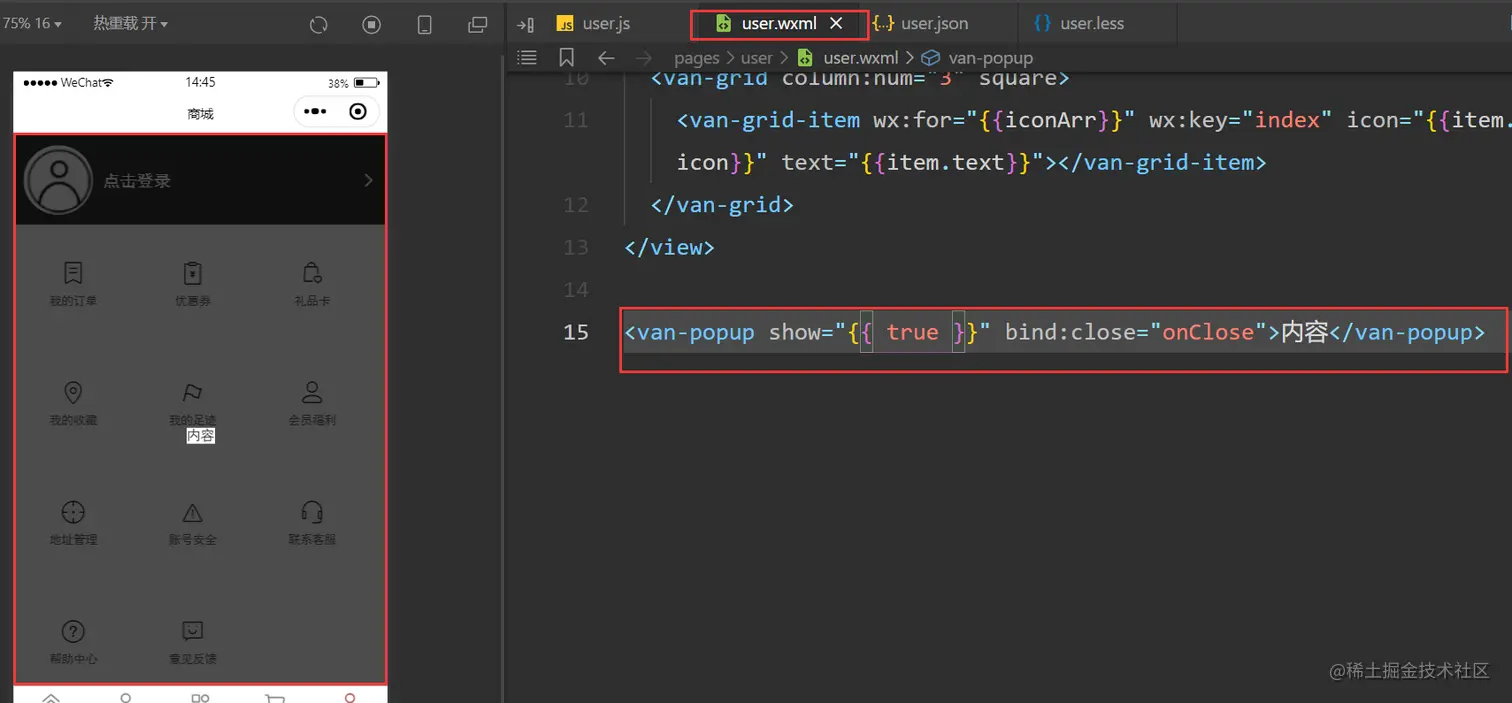1512x703 pixels.
Task: Click line number 11 in editor gutter
Action: [x=576, y=120]
